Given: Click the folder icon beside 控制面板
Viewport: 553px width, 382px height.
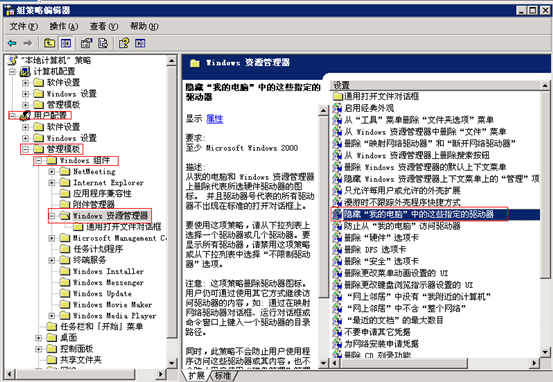Looking at the screenshot, I should [51, 349].
